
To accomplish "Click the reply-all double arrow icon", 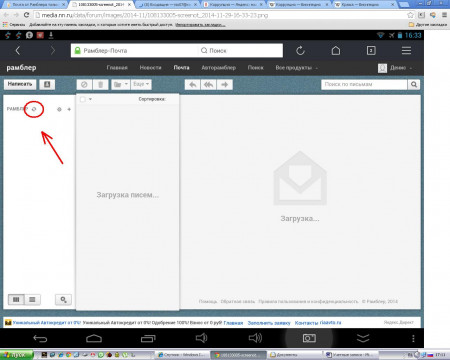I will click(209, 85).
